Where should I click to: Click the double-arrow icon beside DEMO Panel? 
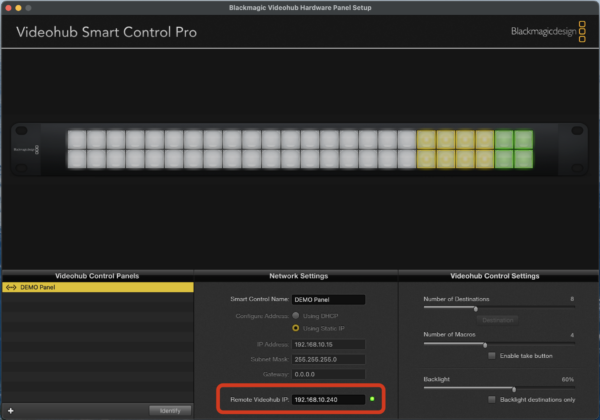pyautogui.click(x=11, y=287)
